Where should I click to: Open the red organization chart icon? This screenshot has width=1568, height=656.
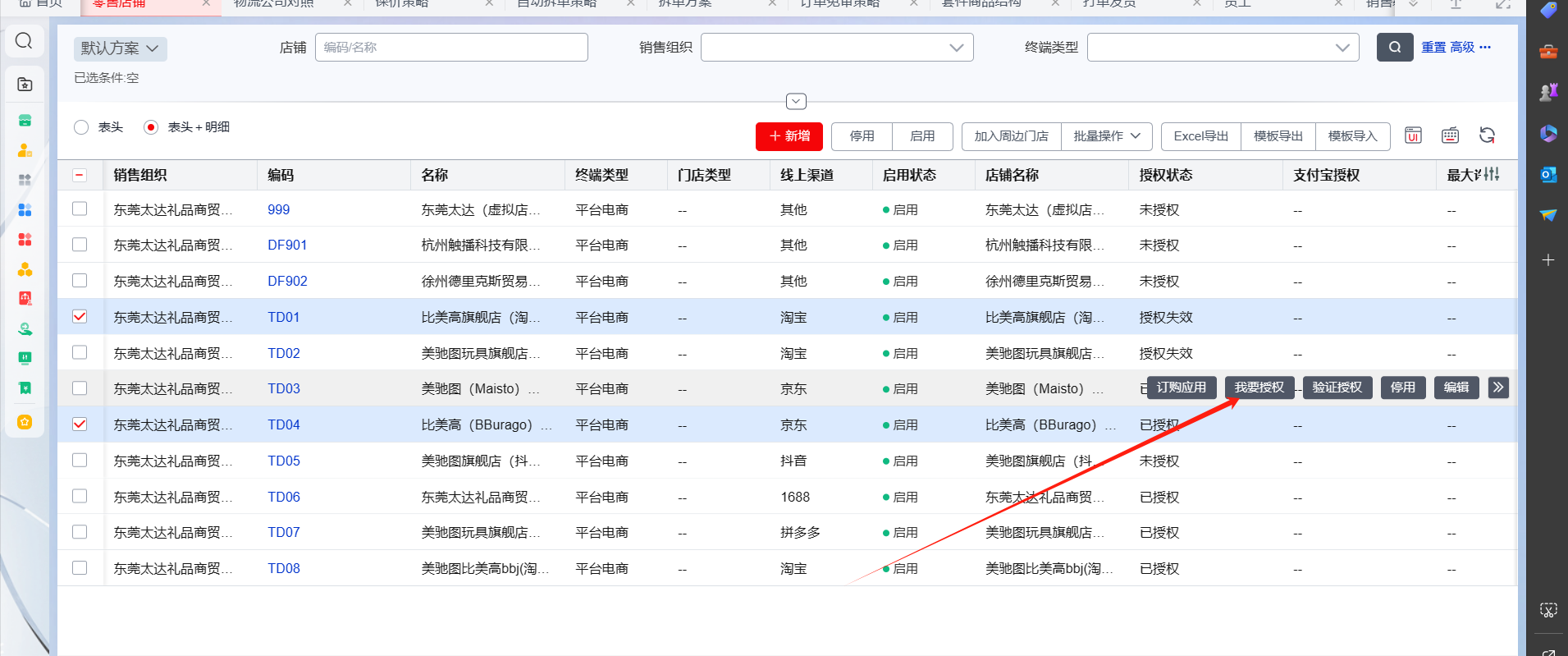tap(25, 299)
